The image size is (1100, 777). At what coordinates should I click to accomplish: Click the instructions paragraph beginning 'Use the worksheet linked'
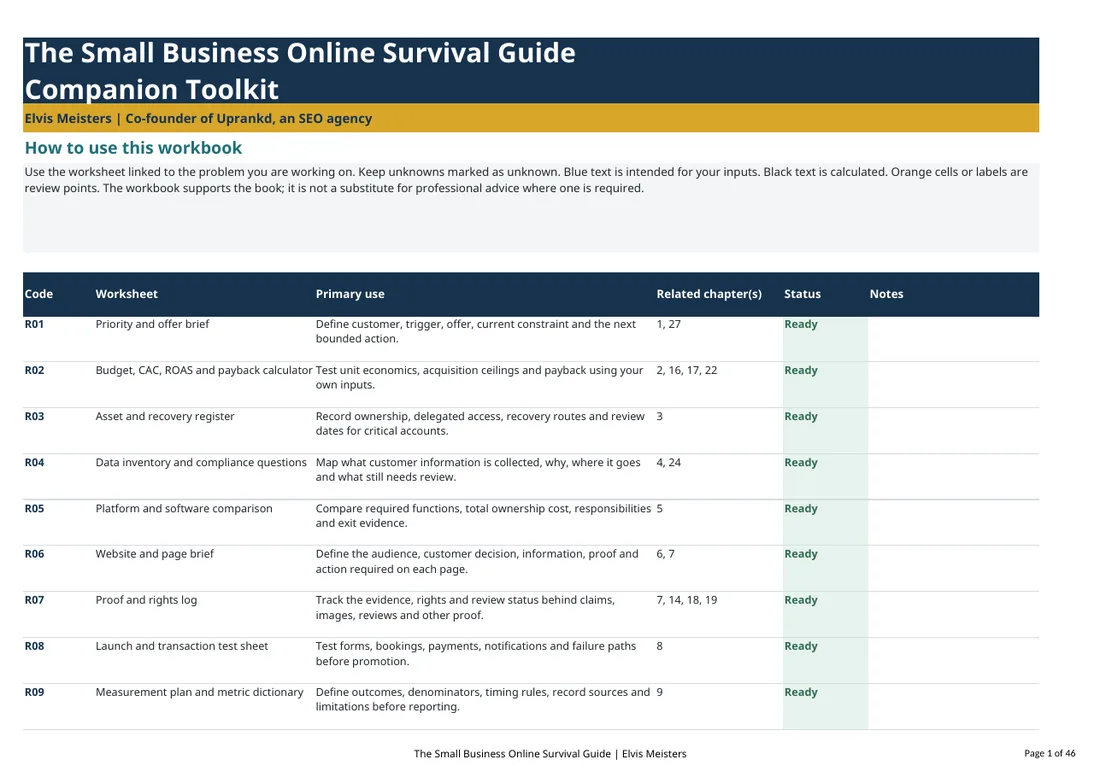point(526,180)
